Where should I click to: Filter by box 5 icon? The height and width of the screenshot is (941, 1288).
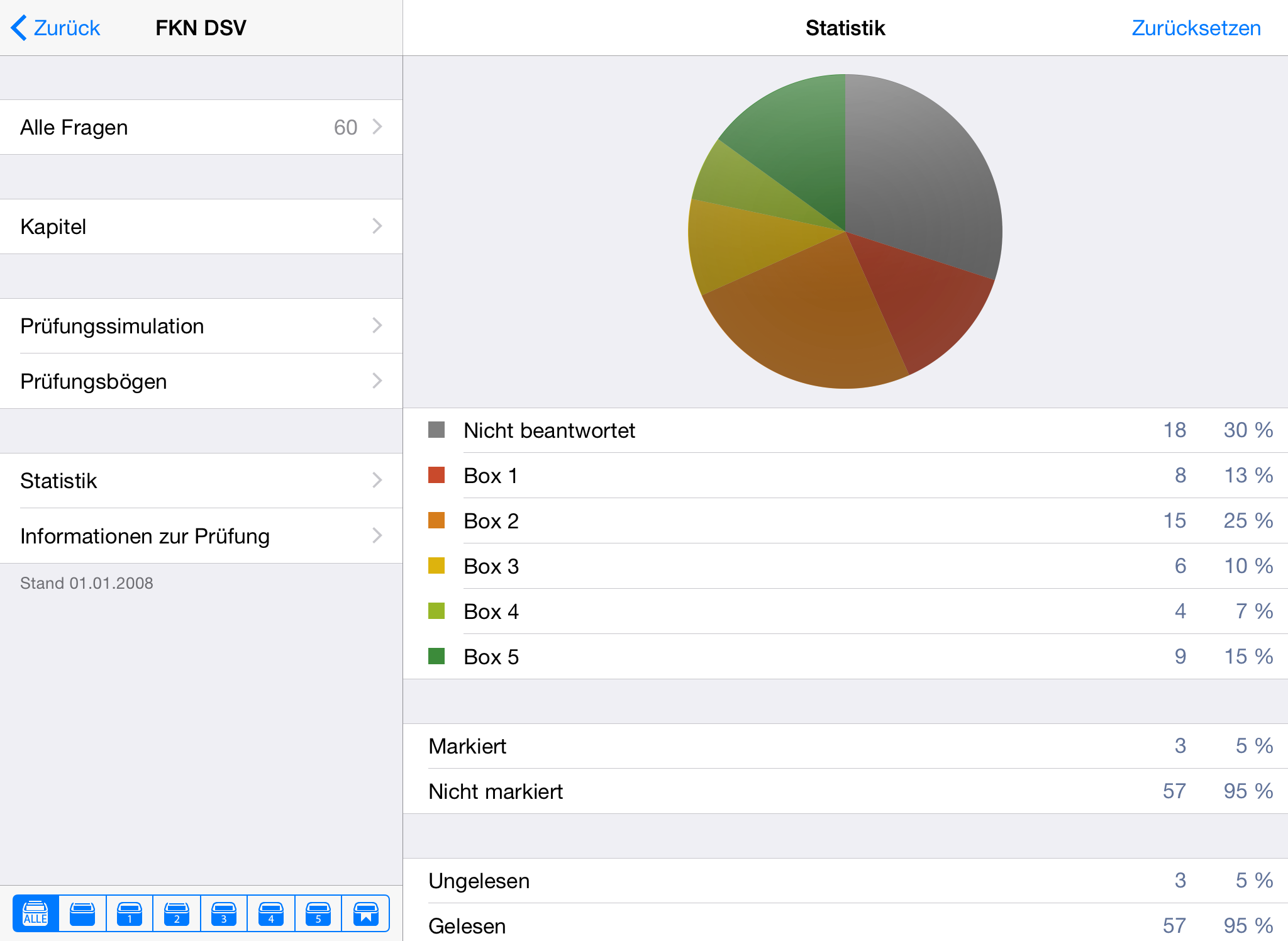tap(318, 913)
